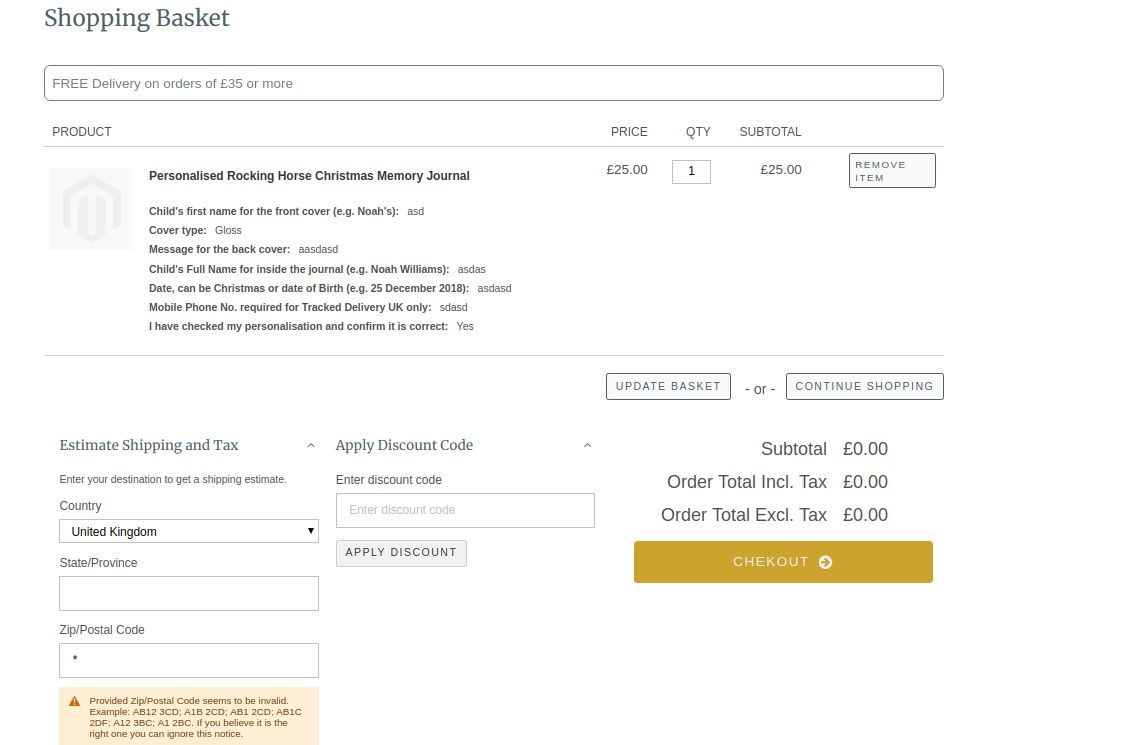1137x745 pixels.
Task: Open the Personalised Rocking Horse Christmas Memory Journal link
Action: point(309,176)
